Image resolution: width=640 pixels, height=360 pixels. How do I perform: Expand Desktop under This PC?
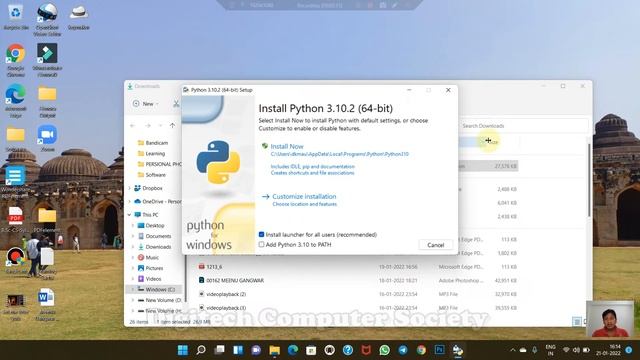click(133, 225)
